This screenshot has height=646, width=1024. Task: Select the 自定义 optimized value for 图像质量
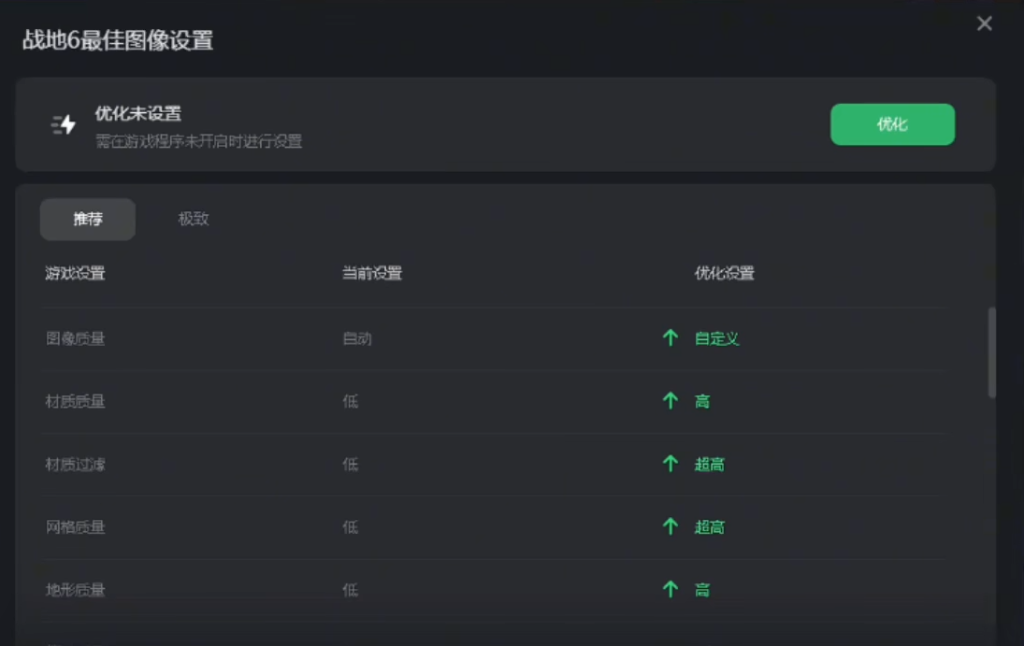(x=717, y=338)
